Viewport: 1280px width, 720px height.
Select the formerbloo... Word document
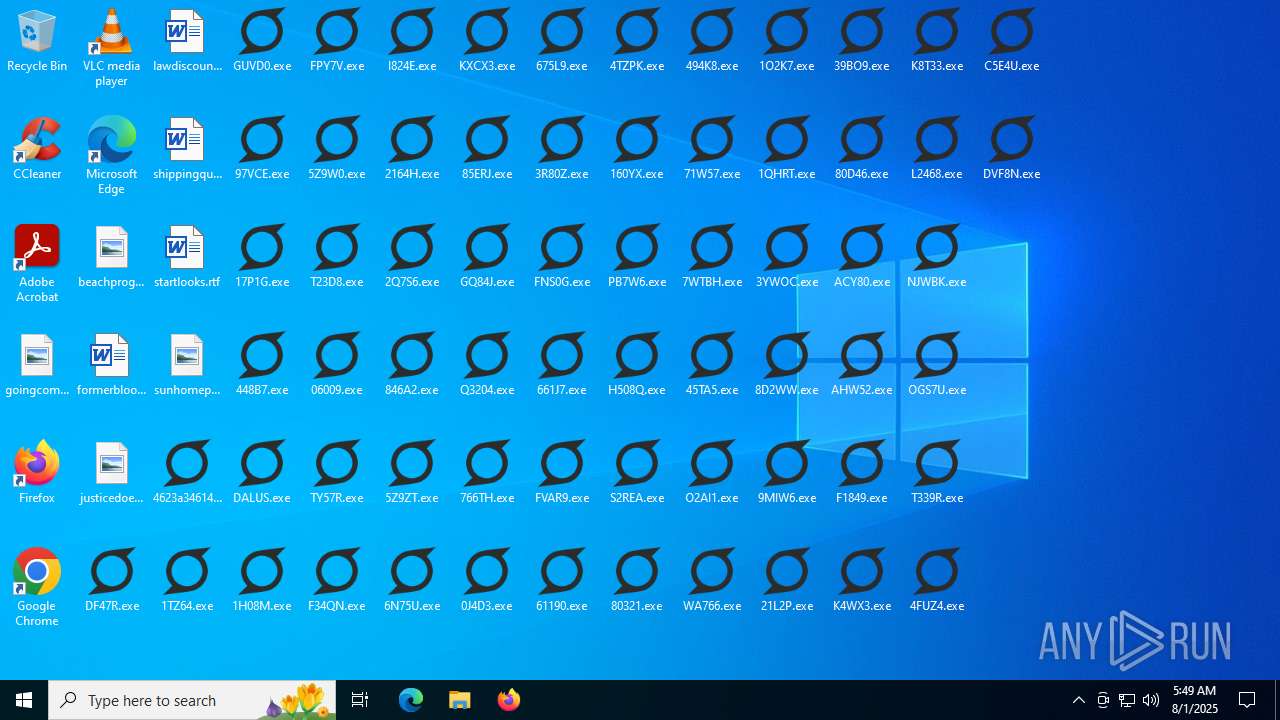(x=111, y=366)
